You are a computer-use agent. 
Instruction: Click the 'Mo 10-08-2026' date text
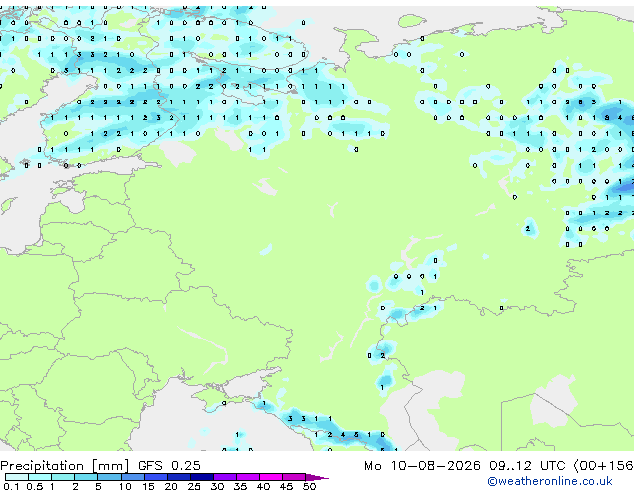pyautogui.click(x=423, y=466)
